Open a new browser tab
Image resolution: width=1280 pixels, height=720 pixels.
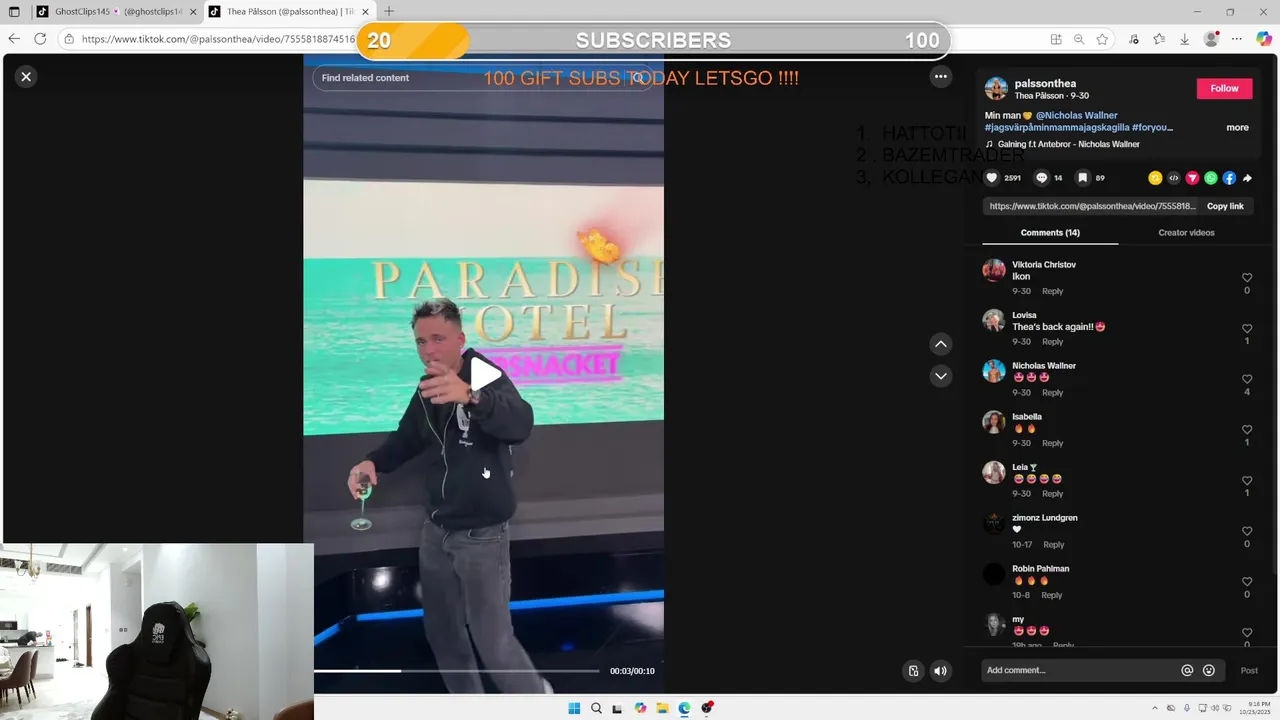(389, 12)
